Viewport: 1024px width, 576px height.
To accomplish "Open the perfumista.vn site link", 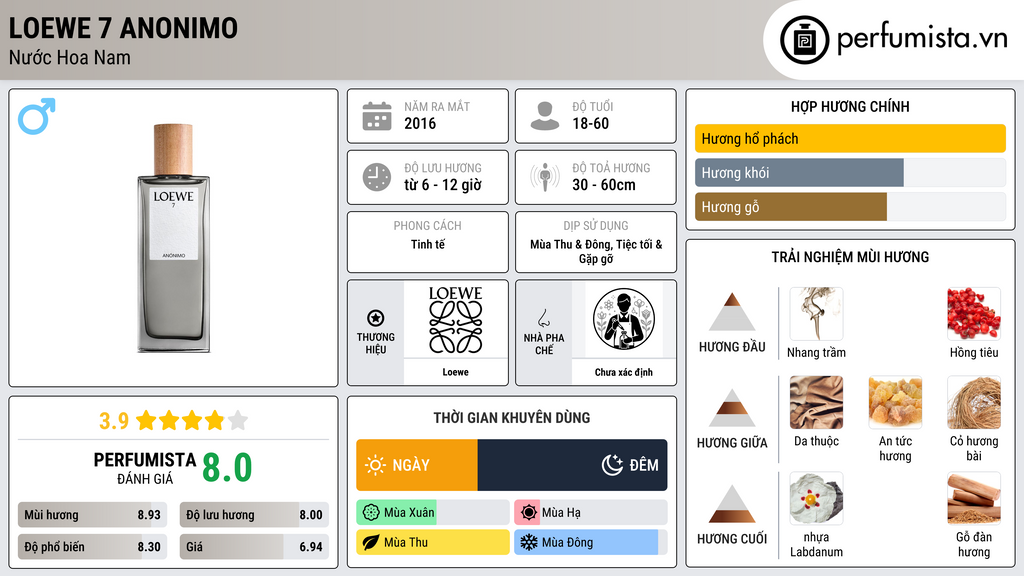I will click(922, 39).
